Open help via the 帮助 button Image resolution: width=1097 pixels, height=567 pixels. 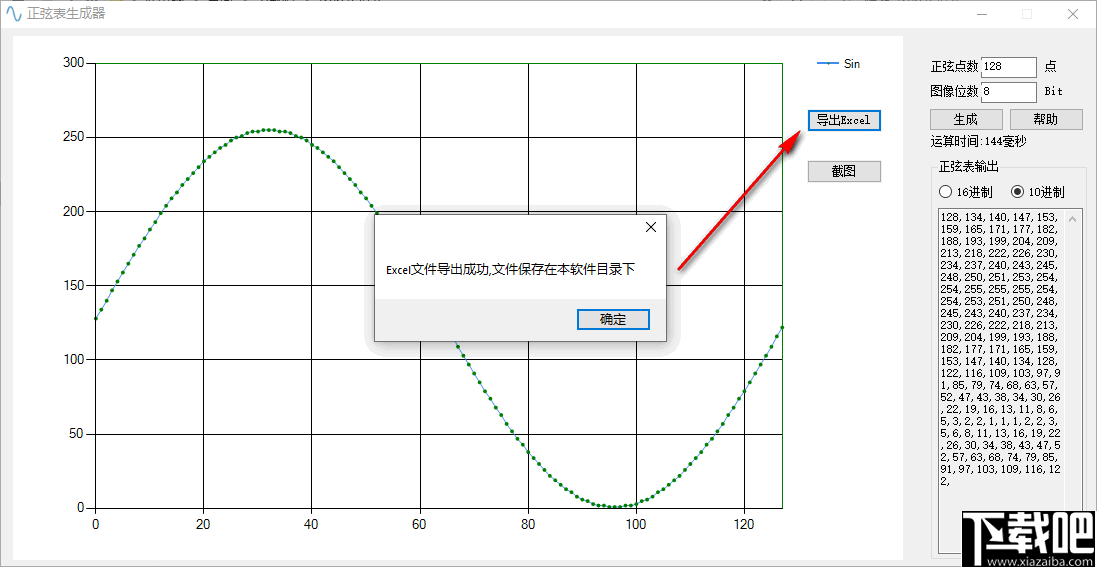coord(1046,119)
